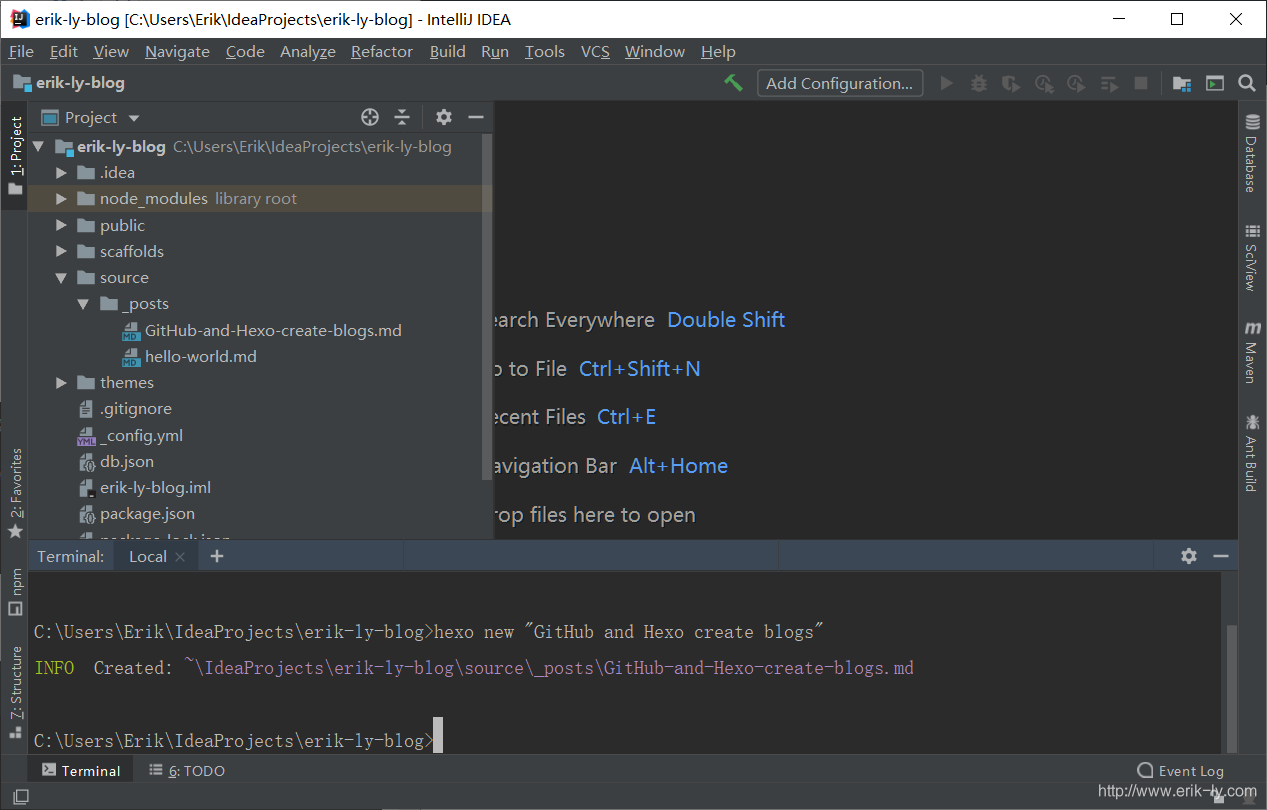Viewport: 1267px width, 810px height.
Task: Collapse the erik-ly-blog root node arrow
Action: click(39, 146)
